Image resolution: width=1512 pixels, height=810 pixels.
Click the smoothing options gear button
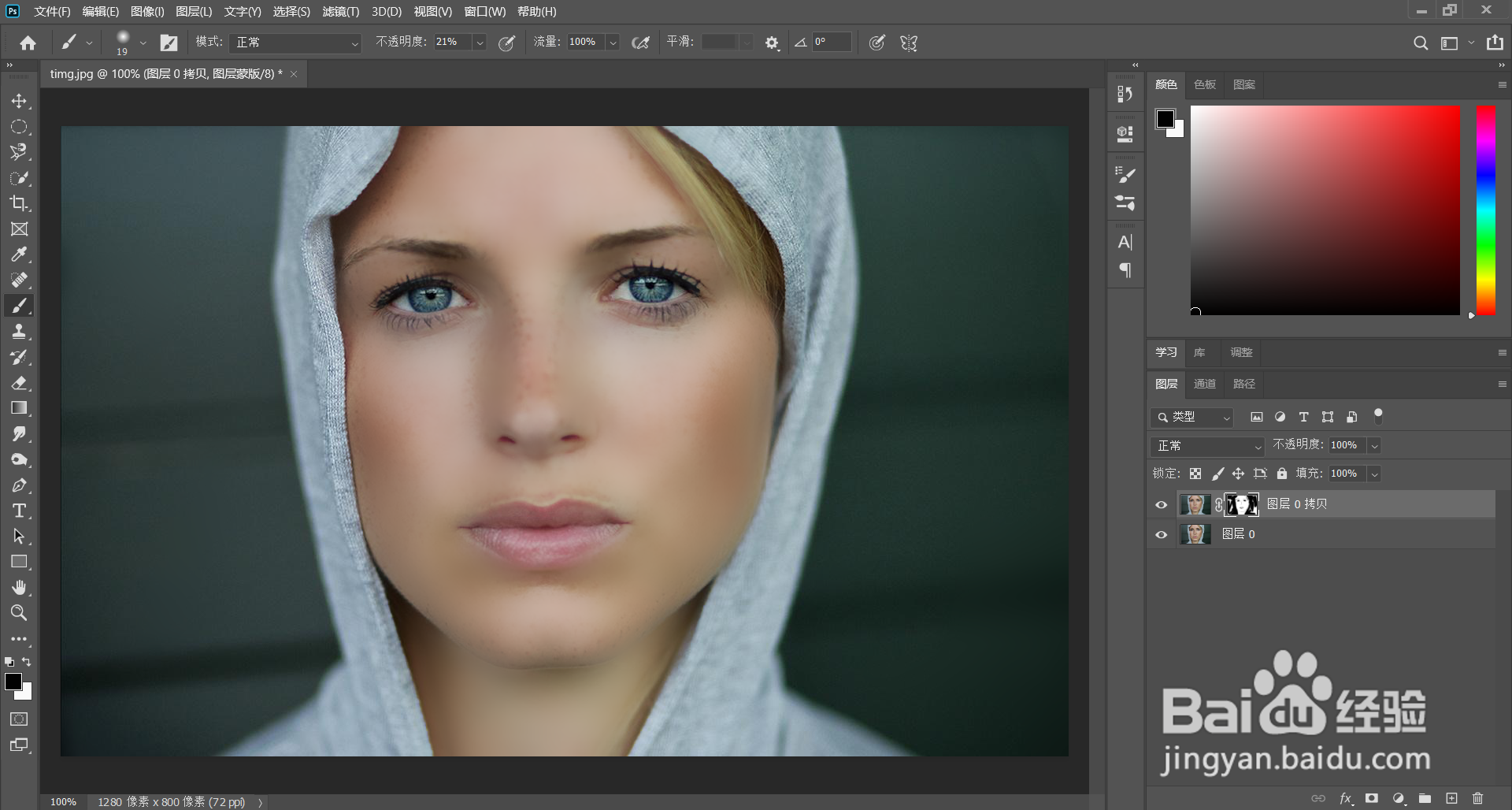772,43
